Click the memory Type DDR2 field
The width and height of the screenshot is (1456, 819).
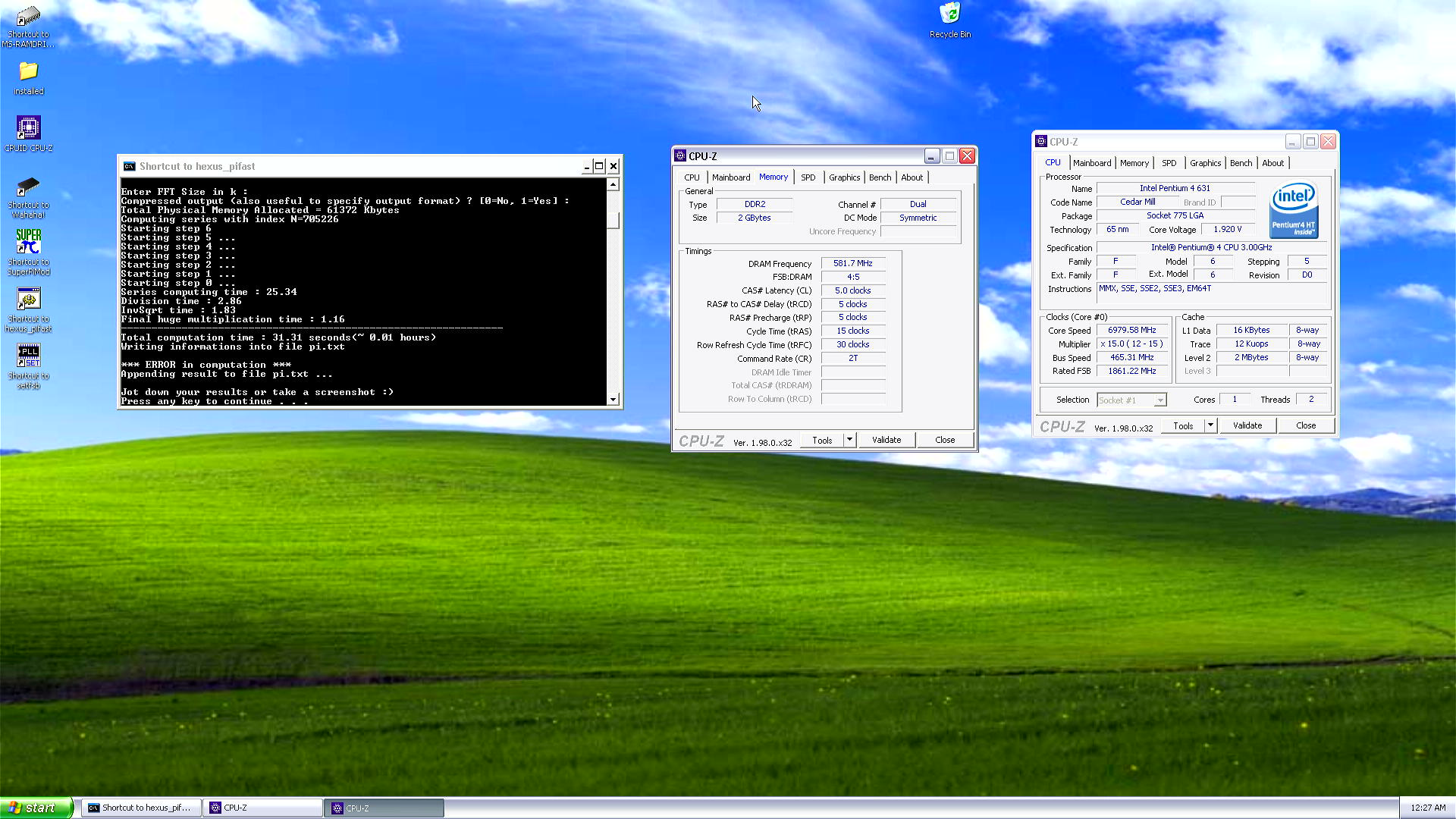[x=755, y=204]
